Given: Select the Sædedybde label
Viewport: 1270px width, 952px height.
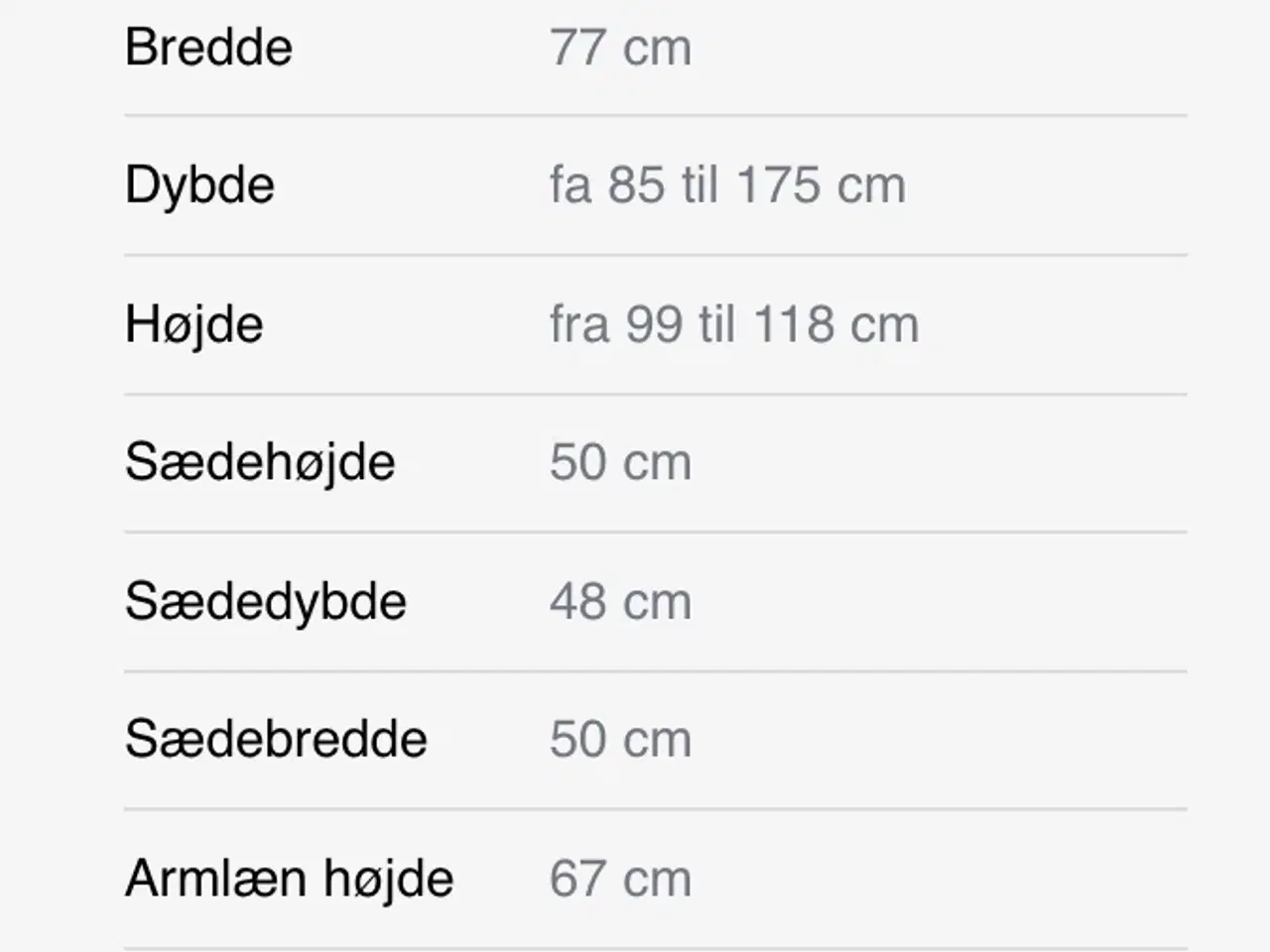Looking at the screenshot, I should [x=266, y=601].
